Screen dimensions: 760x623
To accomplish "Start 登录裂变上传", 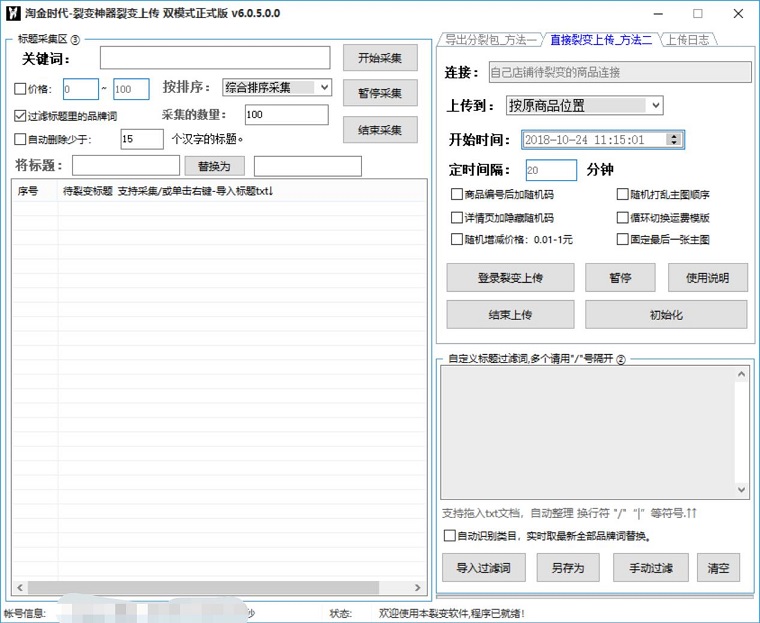I will tap(510, 277).
